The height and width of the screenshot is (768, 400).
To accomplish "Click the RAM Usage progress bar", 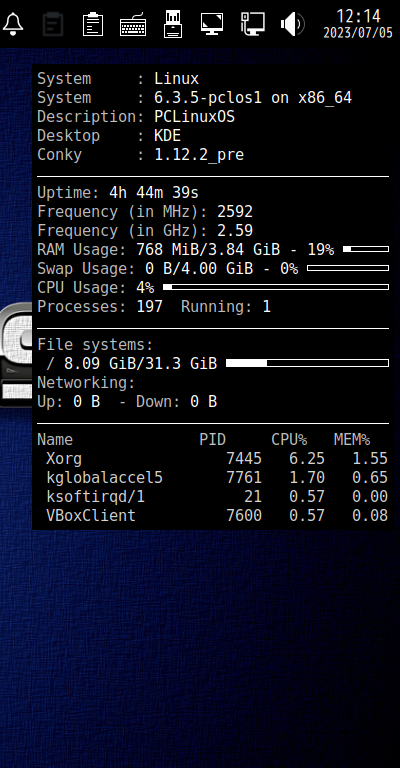I will click(366, 249).
